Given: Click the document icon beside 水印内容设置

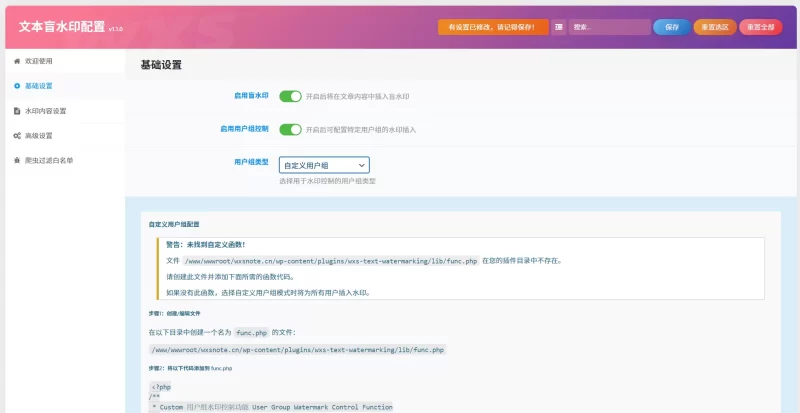Looking at the screenshot, I should point(17,111).
